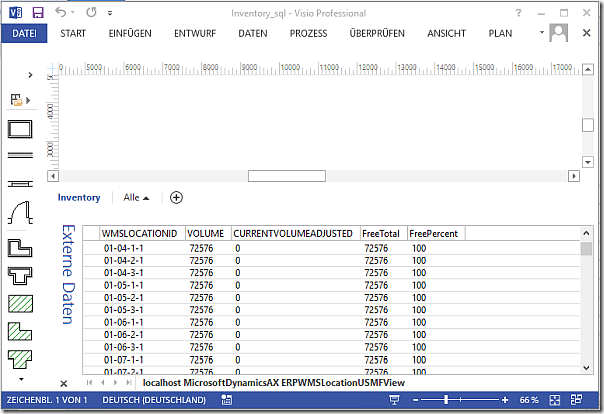Select the green hatched T-space shape
Viewport: 604px width, 414px height.
pyautogui.click(x=20, y=359)
